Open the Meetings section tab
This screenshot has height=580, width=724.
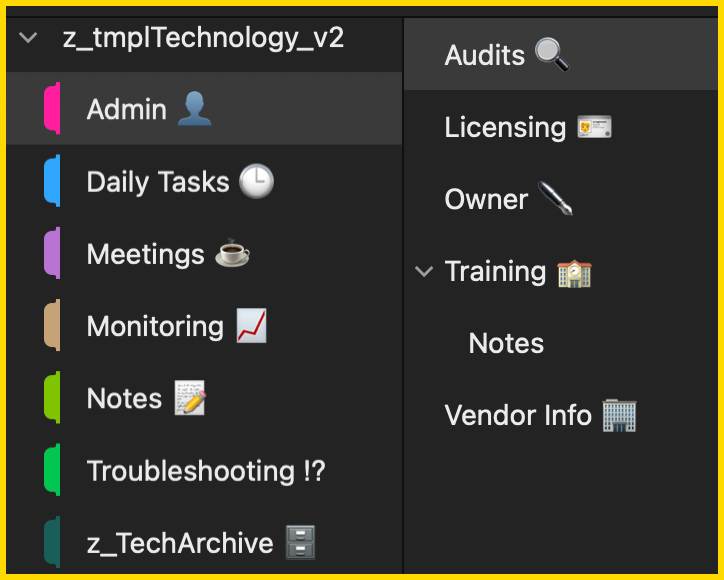point(205,253)
